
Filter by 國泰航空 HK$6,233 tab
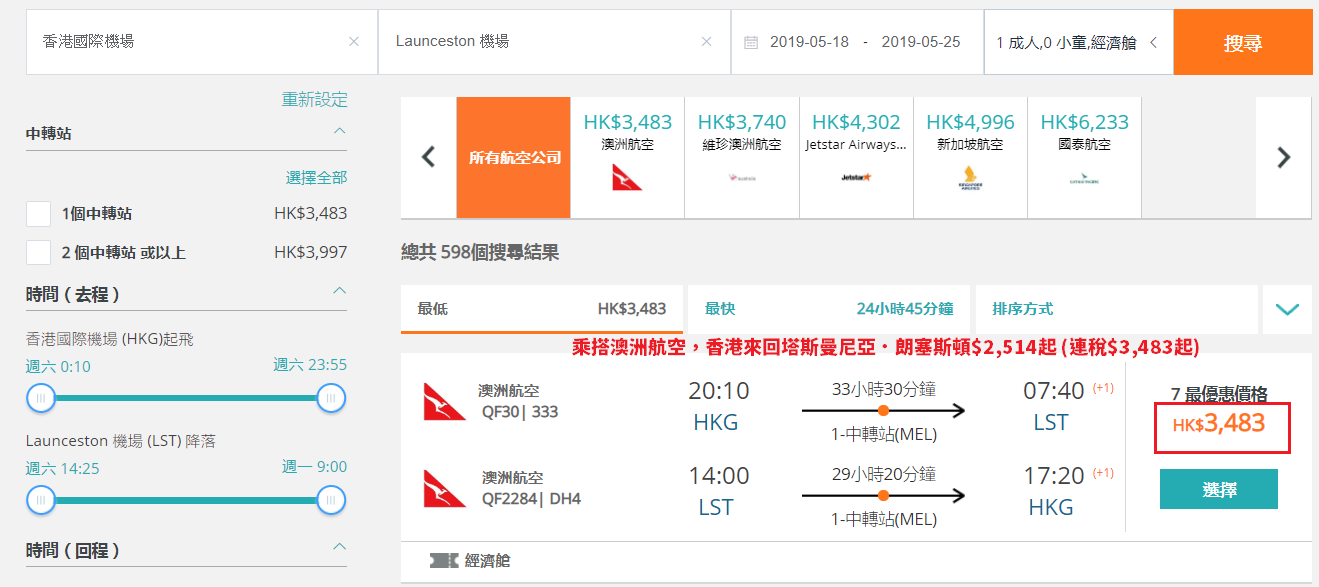[1084, 157]
